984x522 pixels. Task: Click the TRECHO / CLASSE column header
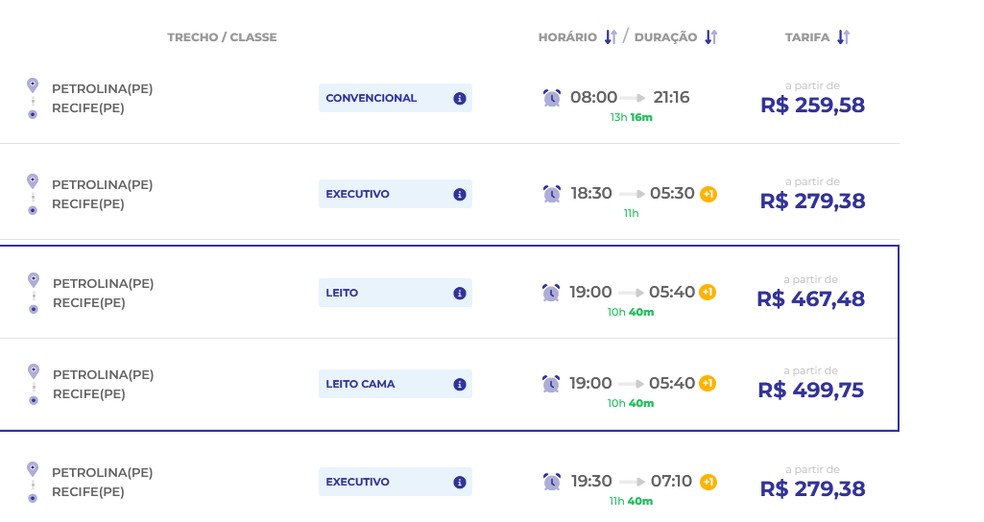click(x=222, y=37)
